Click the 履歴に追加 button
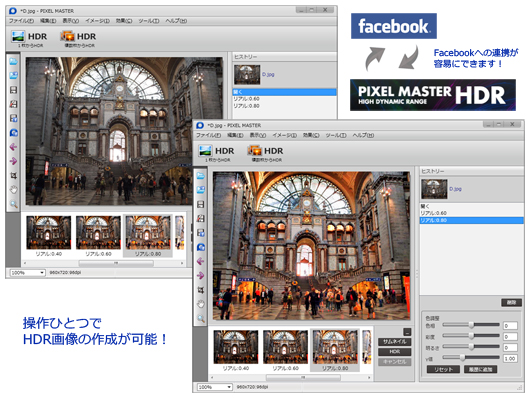Image resolution: width=530 pixels, height=398 pixels. coord(480,369)
